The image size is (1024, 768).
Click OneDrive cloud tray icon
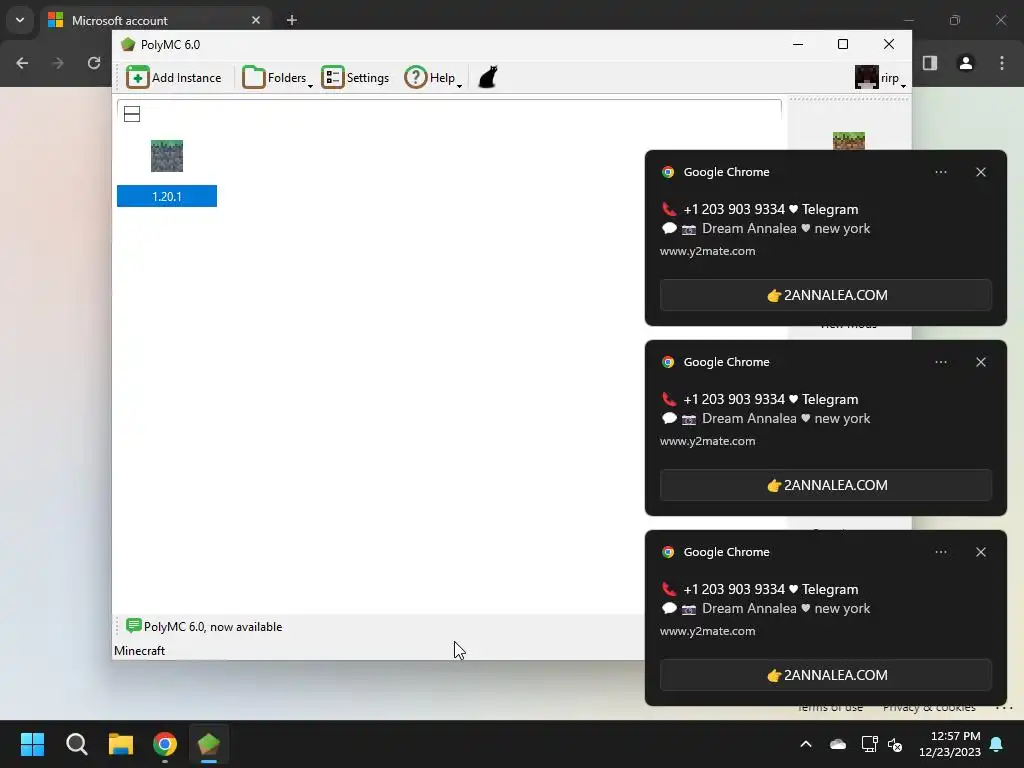[x=838, y=744]
